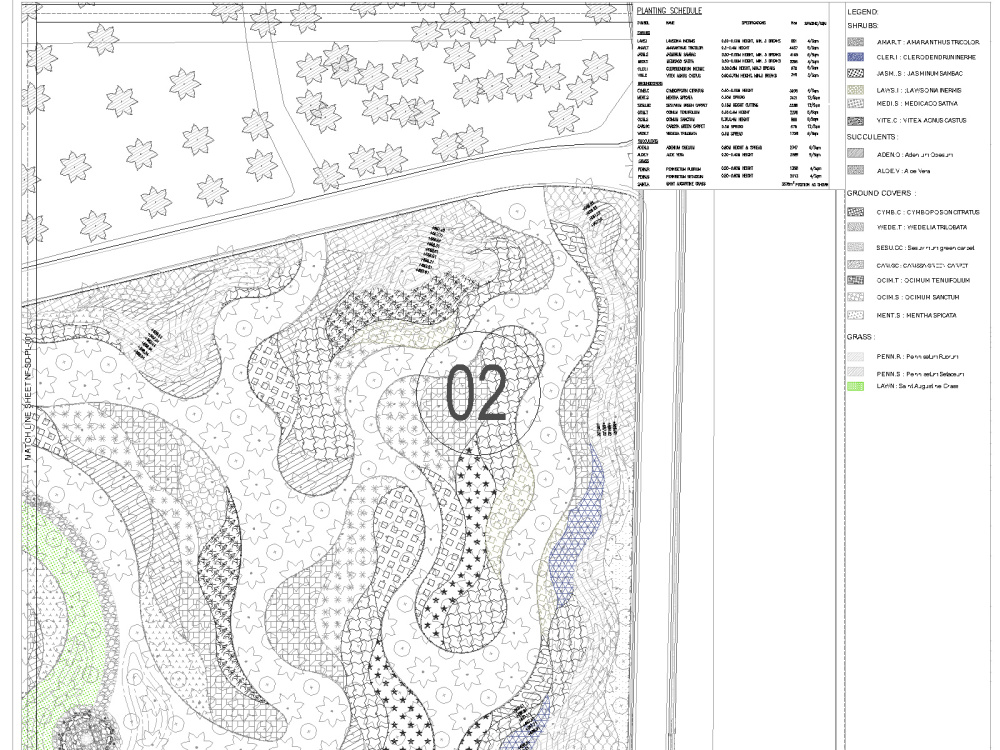Viewport: 1000px width, 750px height.
Task: Click the 'VITE.C : VITEX AGNUS CASTUS' label
Action: pos(922,121)
